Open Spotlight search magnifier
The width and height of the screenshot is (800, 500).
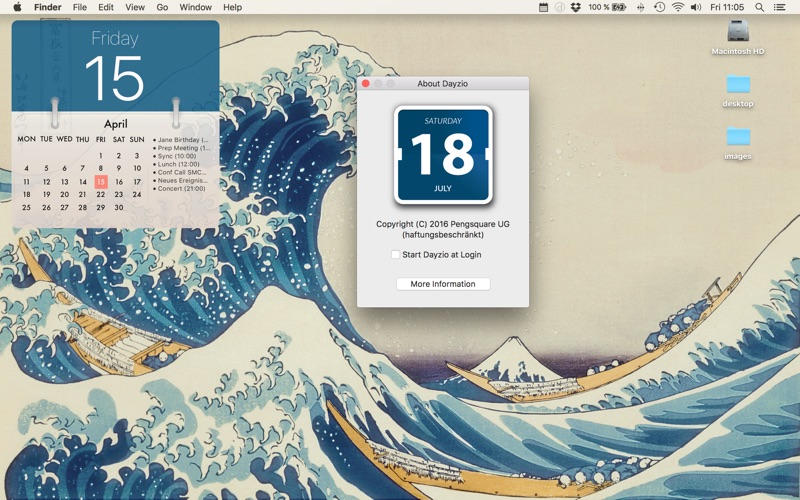coord(759,7)
